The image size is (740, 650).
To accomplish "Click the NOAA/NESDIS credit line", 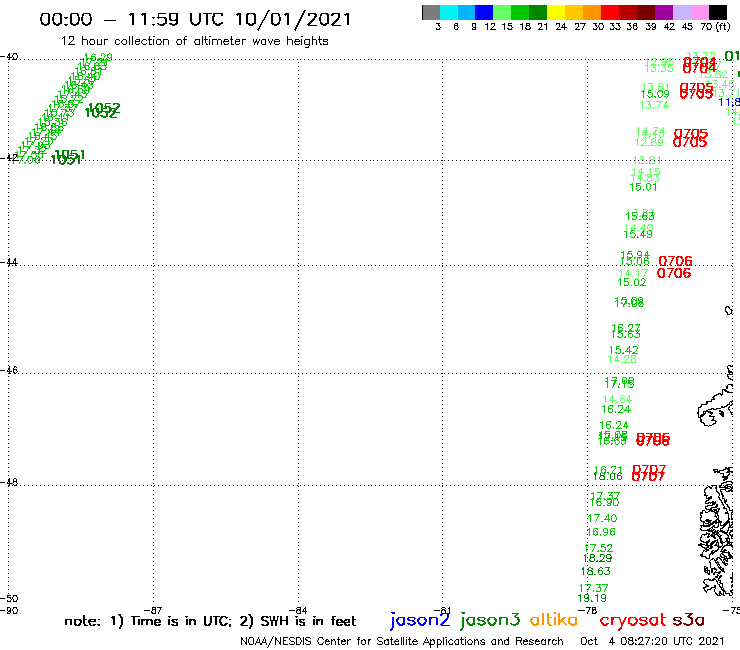I will point(402,641).
